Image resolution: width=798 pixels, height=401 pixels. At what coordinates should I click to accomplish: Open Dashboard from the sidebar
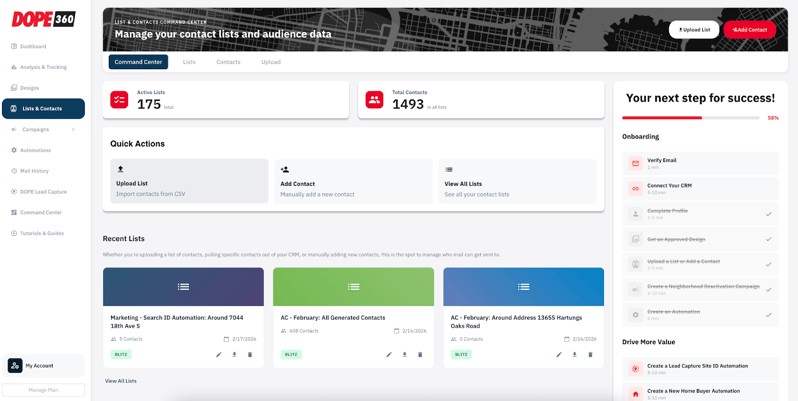pyautogui.click(x=33, y=46)
